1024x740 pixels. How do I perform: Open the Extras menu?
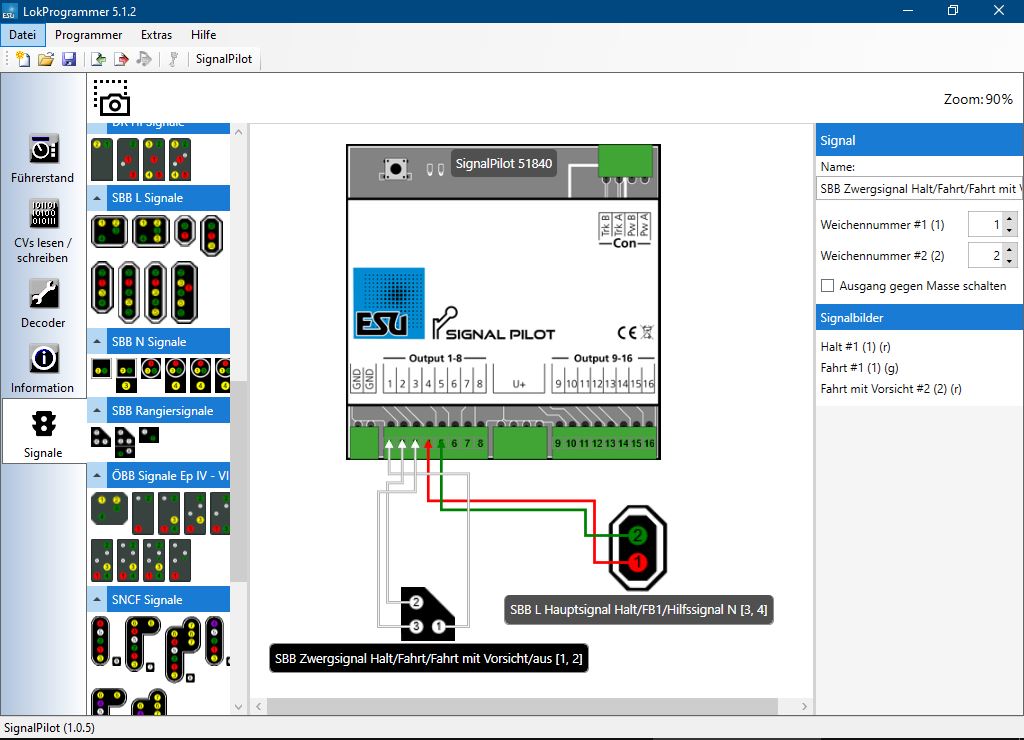tap(157, 35)
